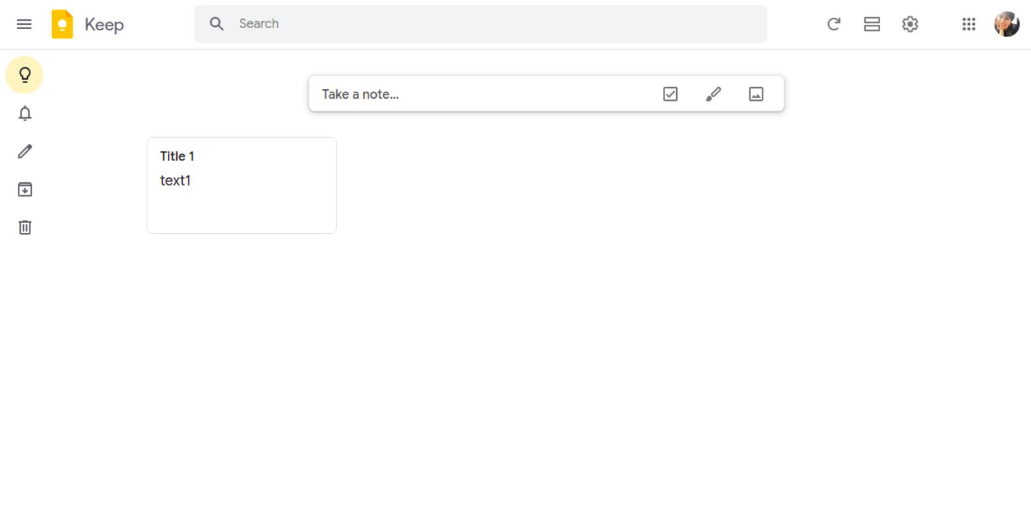Toggle list view layout icon
This screenshot has height=517, width=1031.
point(872,24)
